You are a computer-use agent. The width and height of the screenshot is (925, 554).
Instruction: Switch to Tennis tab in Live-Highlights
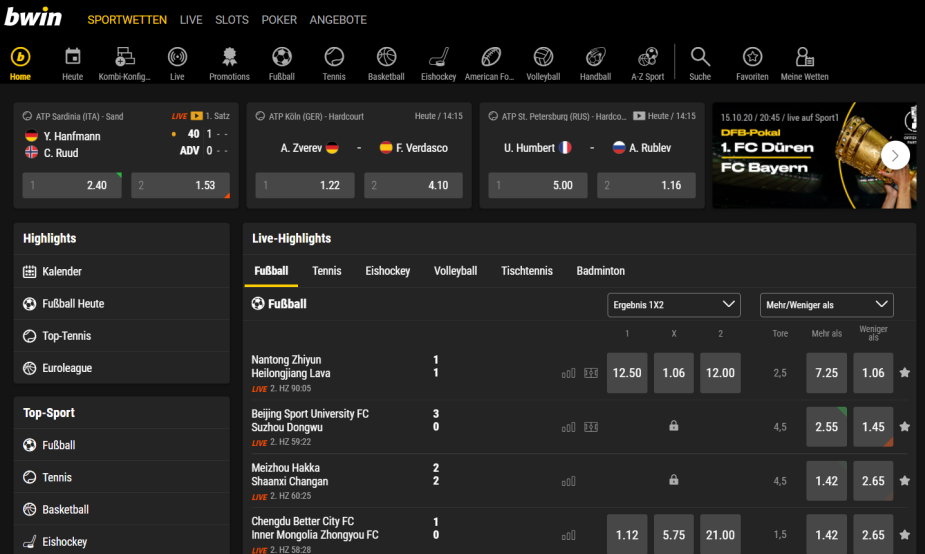(326, 271)
